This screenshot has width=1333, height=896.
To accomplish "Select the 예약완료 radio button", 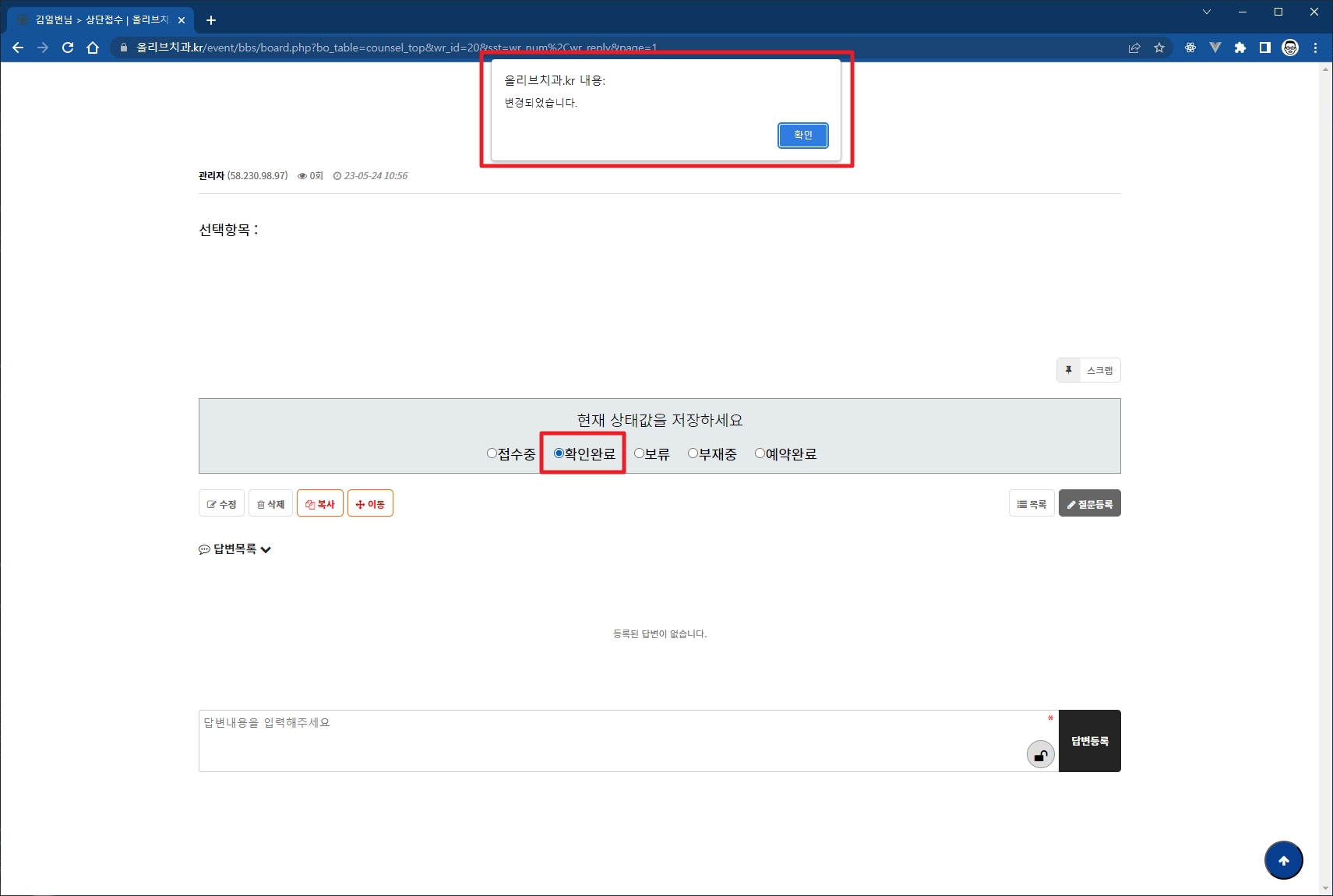I will point(760,453).
